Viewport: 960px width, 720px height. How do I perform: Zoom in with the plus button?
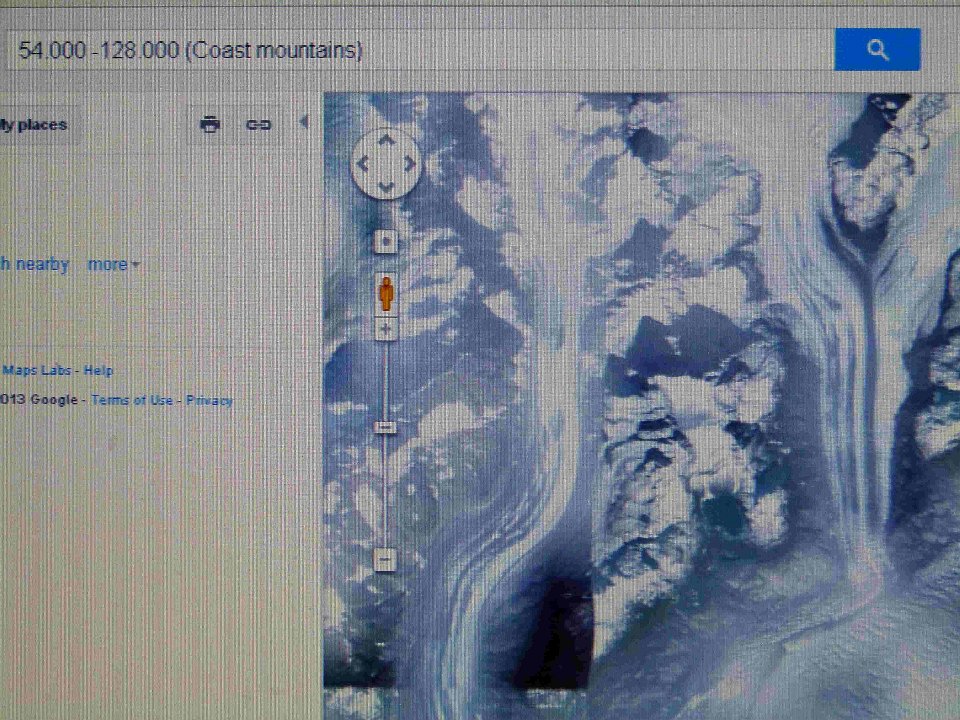pyautogui.click(x=386, y=329)
